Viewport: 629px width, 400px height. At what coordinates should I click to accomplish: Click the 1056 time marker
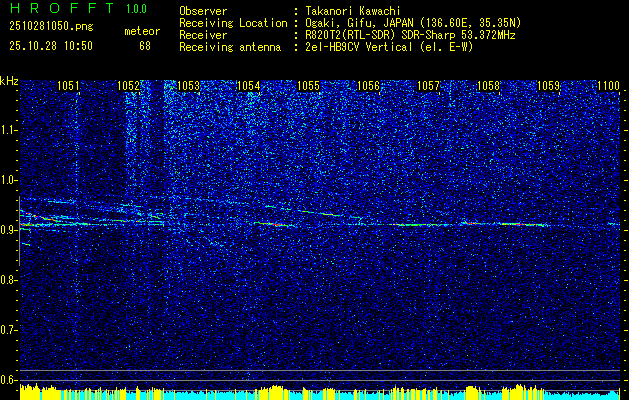368,85
